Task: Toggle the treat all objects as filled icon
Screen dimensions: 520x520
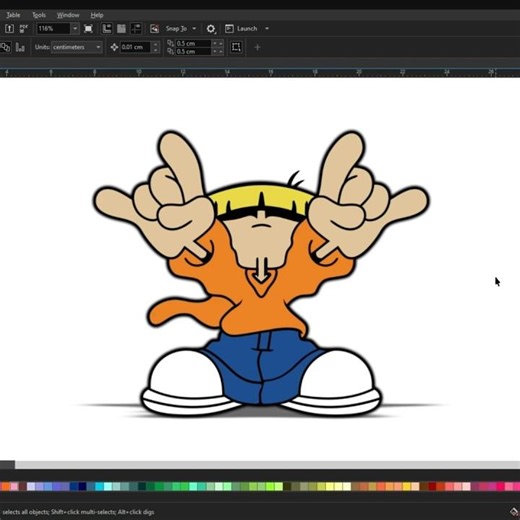Action: pyautogui.click(x=236, y=47)
